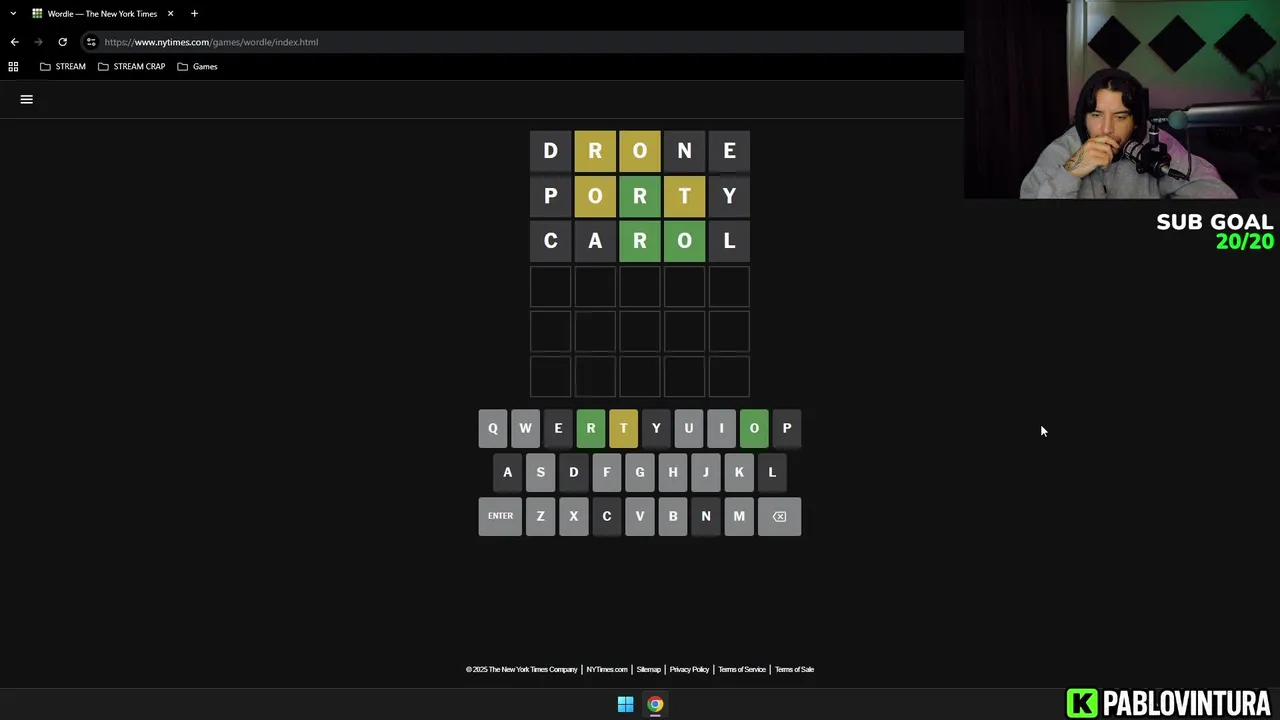Open The New York Times Company footer link
Screen dimensions: 1280x720
pos(521,669)
